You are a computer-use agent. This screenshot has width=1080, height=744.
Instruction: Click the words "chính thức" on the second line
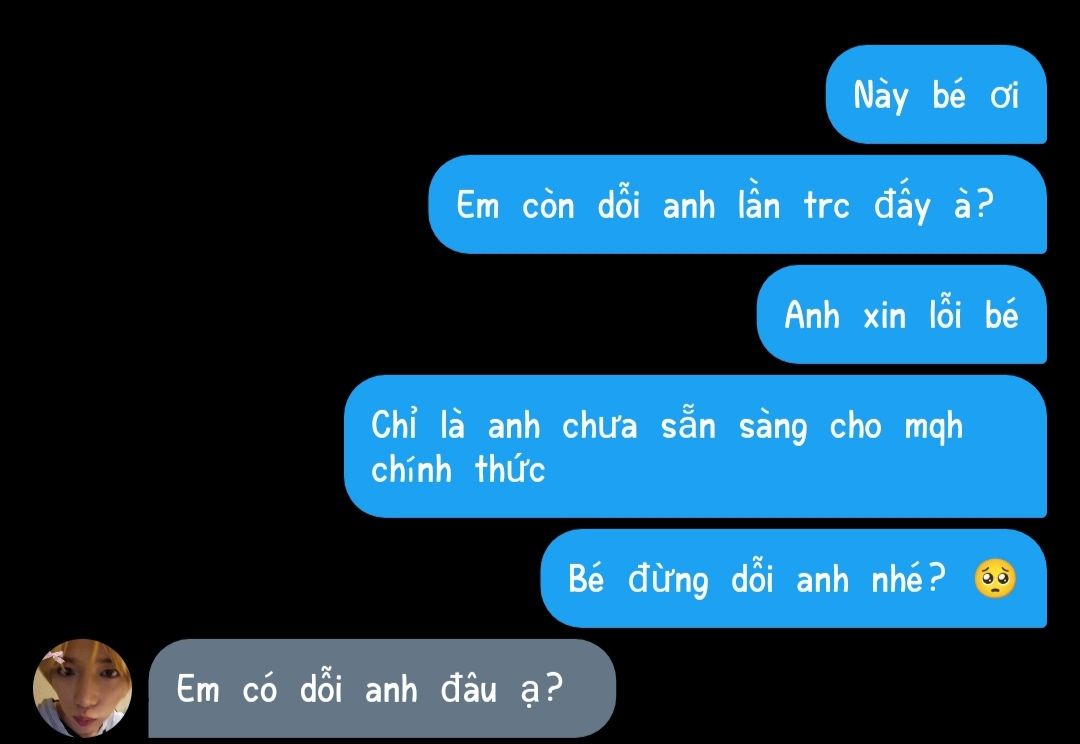coord(458,471)
